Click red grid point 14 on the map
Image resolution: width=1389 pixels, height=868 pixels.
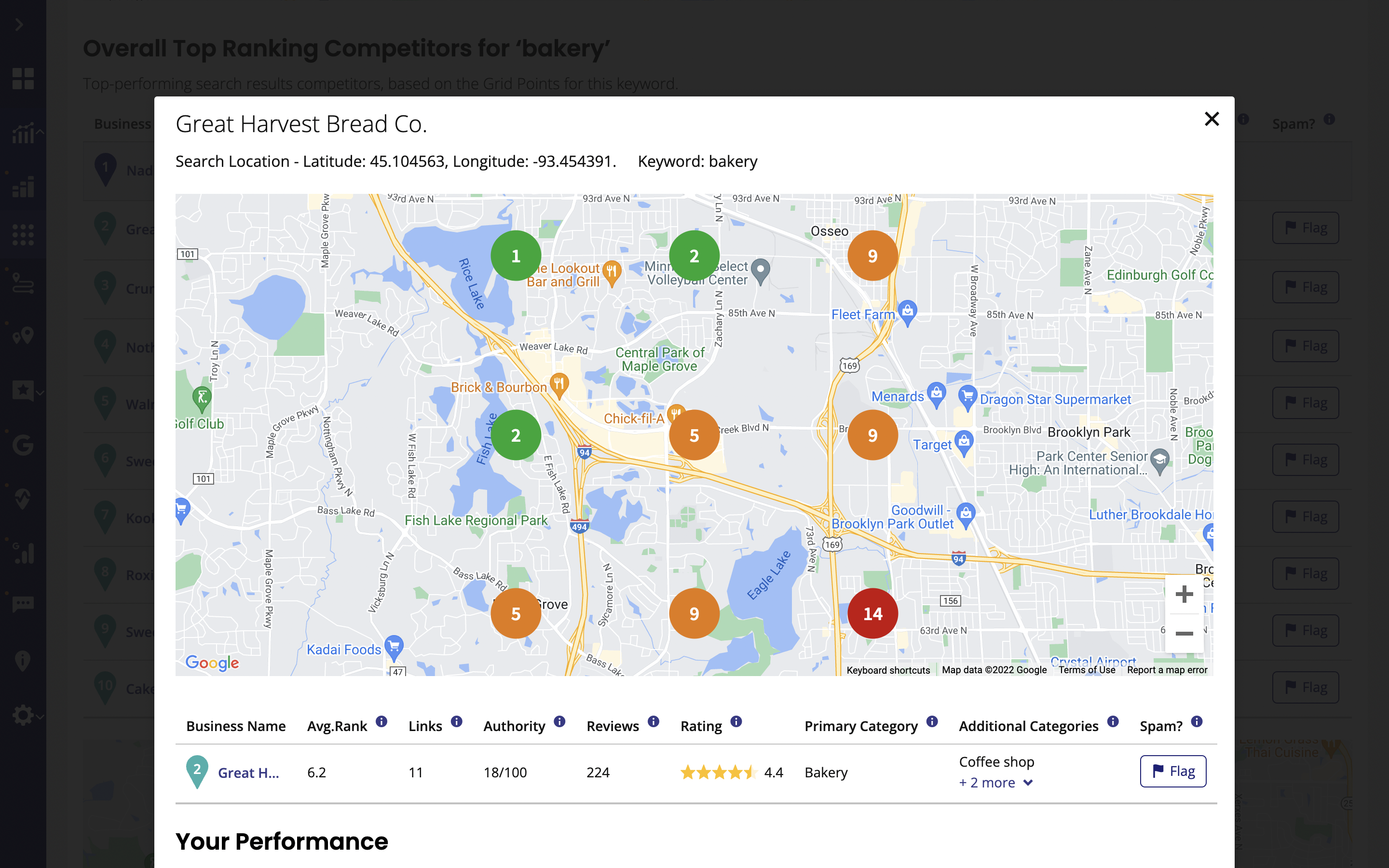(x=872, y=614)
